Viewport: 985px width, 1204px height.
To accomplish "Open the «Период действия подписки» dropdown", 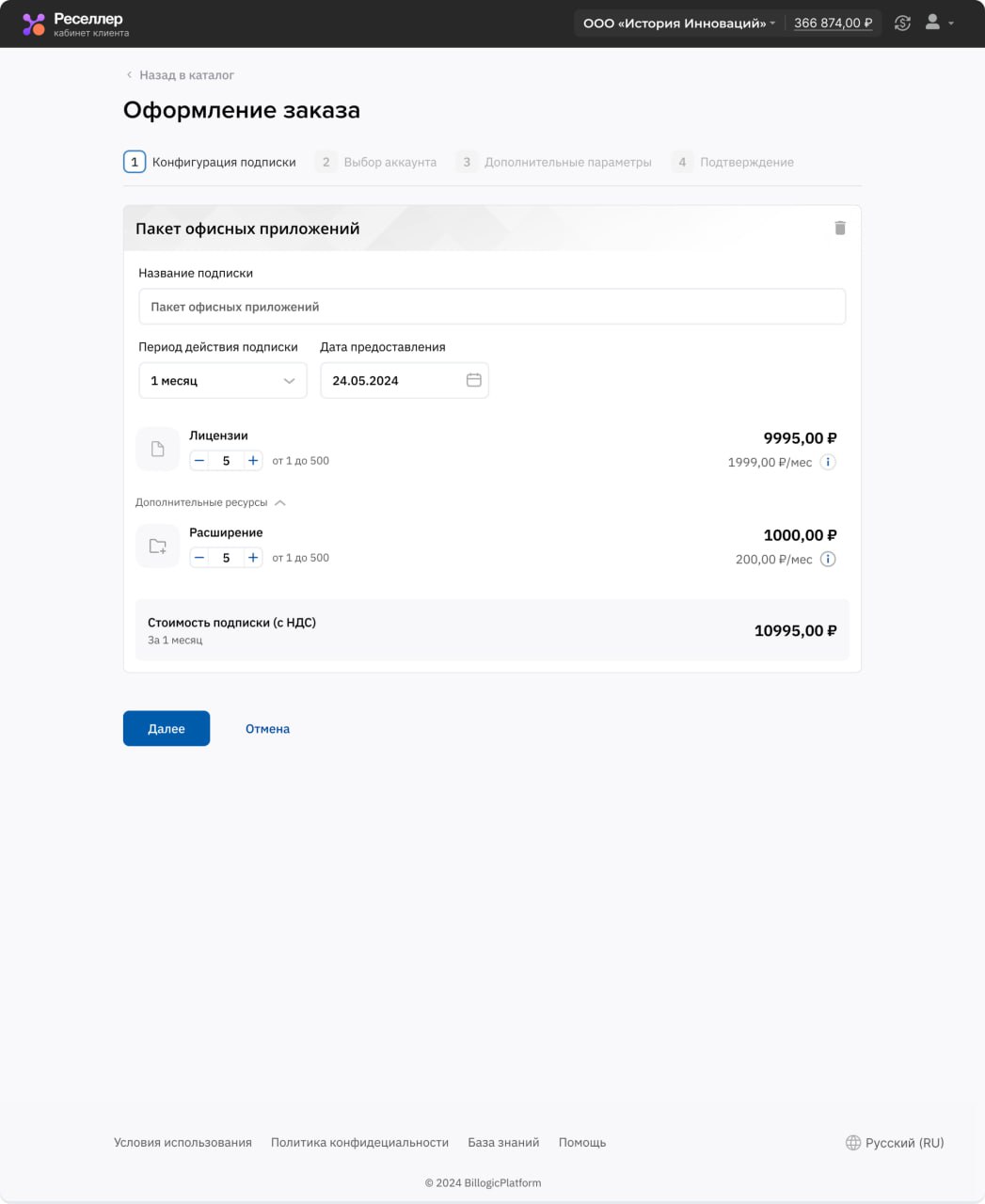I will (222, 380).
